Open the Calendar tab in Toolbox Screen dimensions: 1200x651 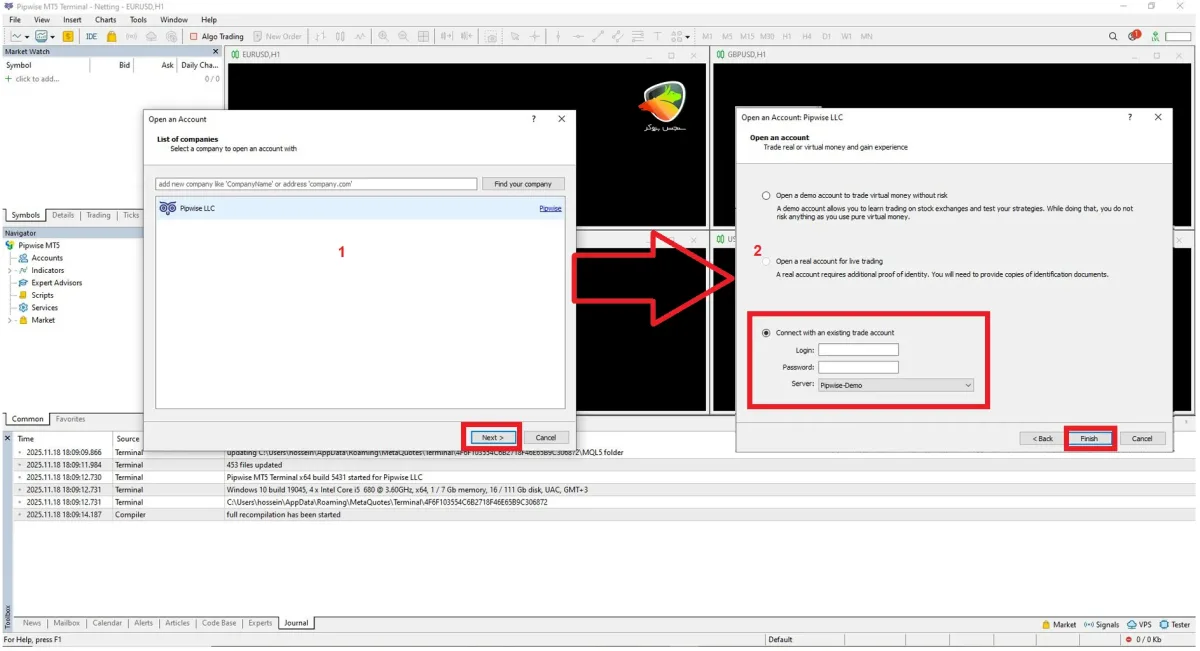click(107, 623)
